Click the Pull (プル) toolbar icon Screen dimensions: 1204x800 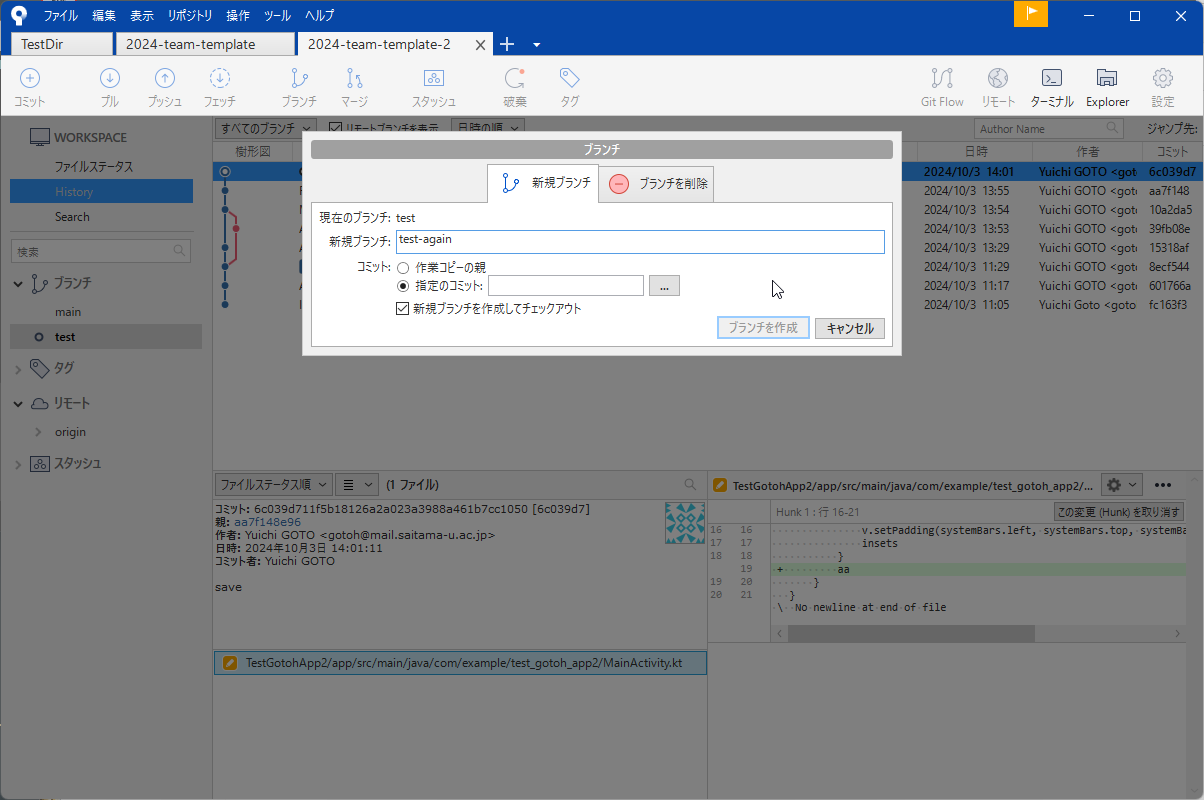pyautogui.click(x=110, y=78)
